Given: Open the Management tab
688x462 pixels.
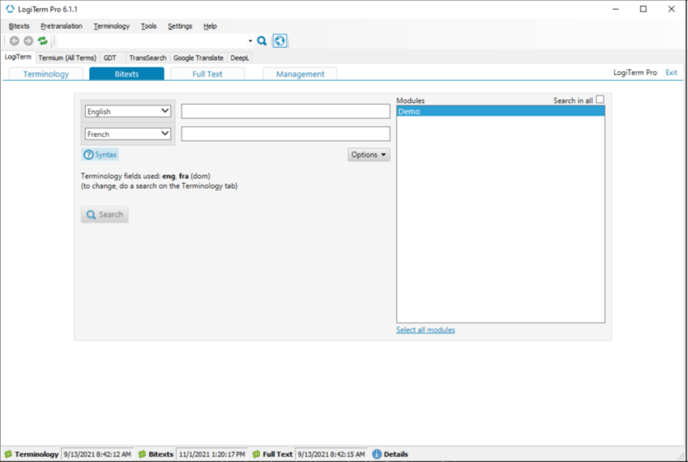Looking at the screenshot, I should tap(300, 74).
